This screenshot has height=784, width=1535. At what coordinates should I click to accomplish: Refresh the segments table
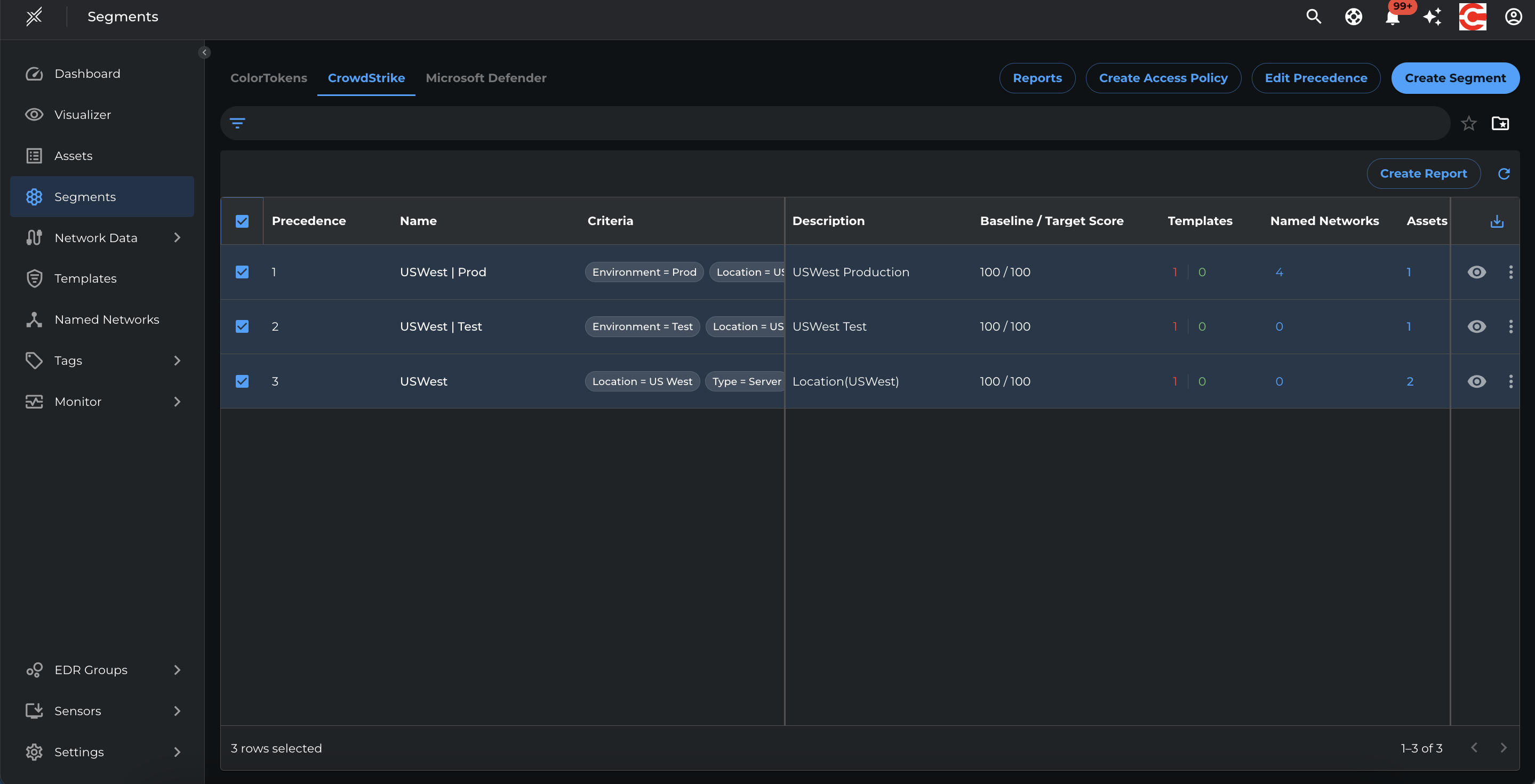1504,173
